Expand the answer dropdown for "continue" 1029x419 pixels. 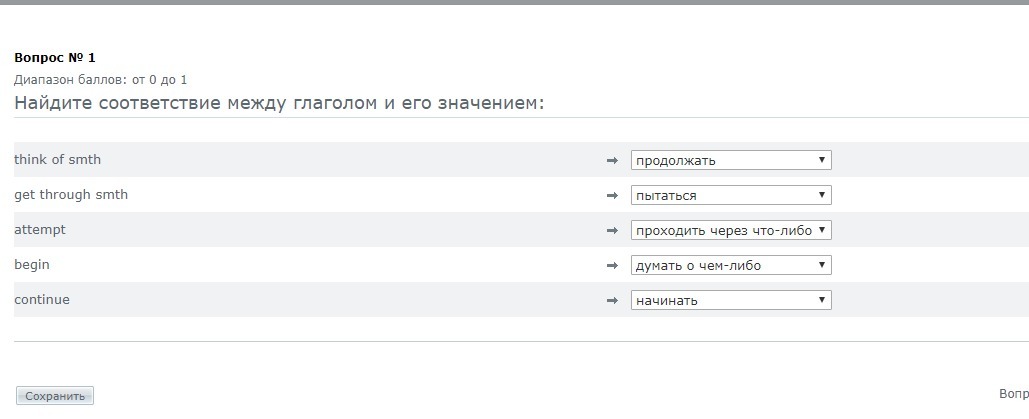pos(731,300)
